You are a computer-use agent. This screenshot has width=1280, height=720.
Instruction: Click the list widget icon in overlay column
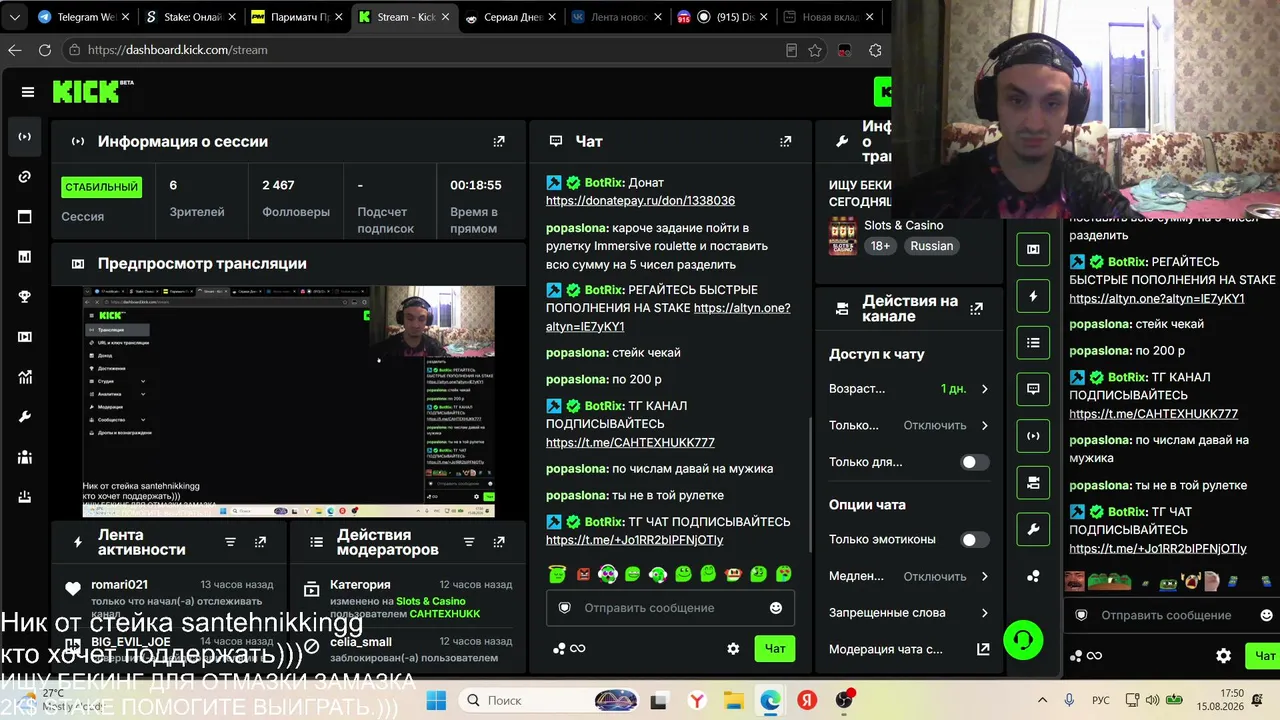click(1033, 343)
